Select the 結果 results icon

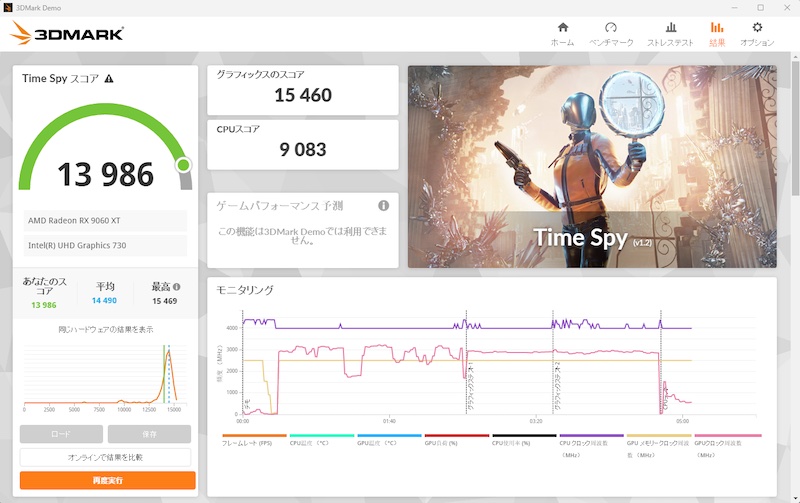pos(717,28)
